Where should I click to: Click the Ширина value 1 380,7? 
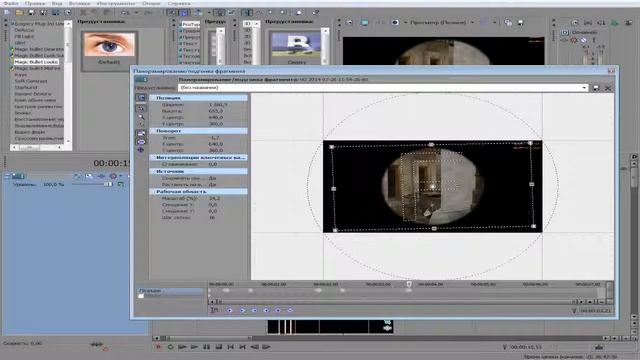coord(218,104)
